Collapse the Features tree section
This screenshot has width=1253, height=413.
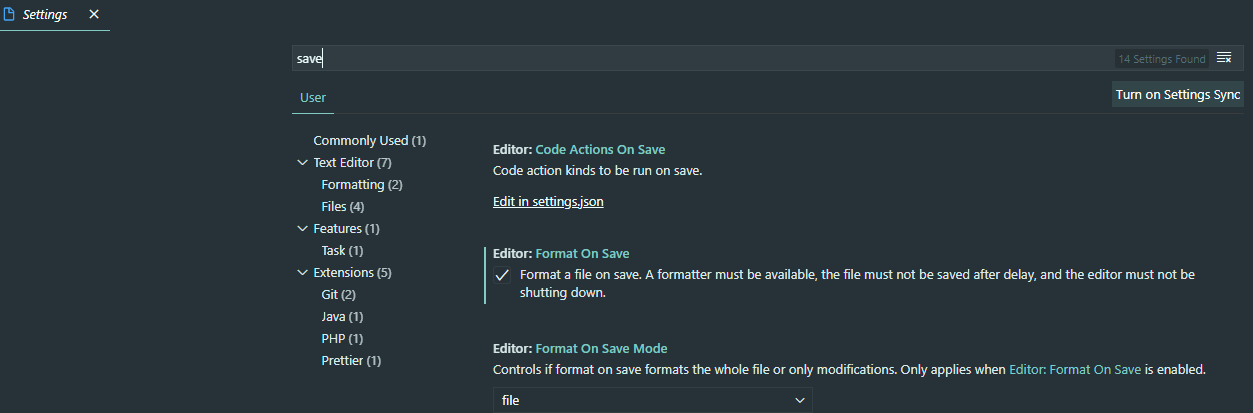[x=303, y=228]
